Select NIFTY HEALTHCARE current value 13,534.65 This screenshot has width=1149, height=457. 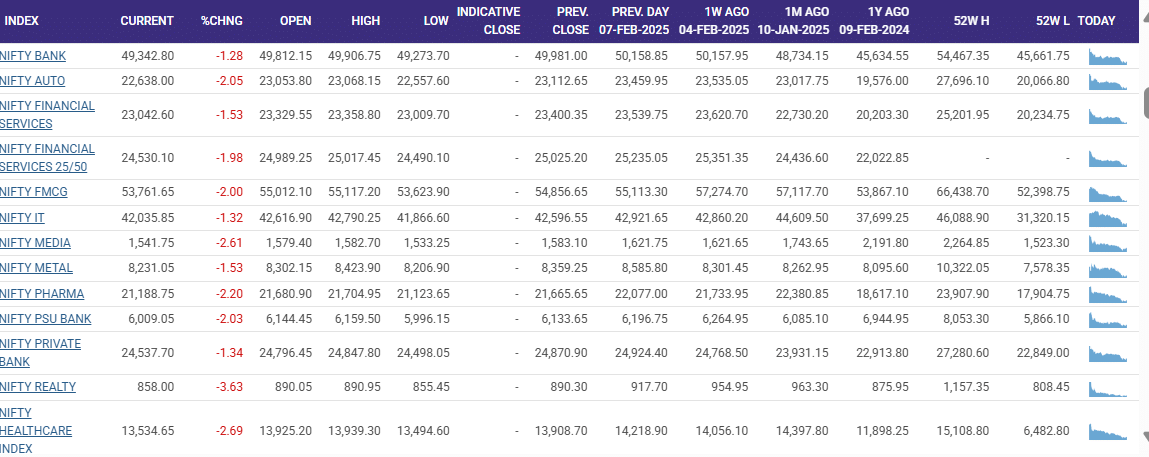[x=147, y=431]
